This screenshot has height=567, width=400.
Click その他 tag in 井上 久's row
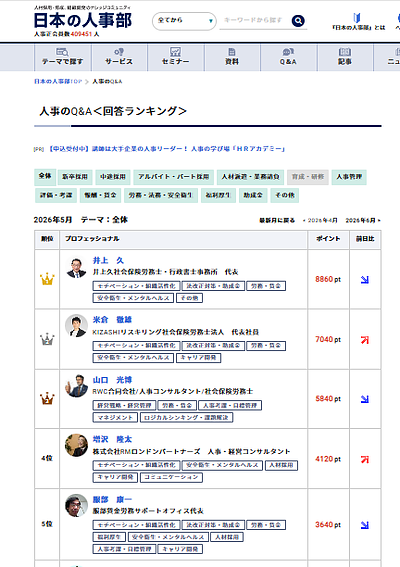[189, 298]
